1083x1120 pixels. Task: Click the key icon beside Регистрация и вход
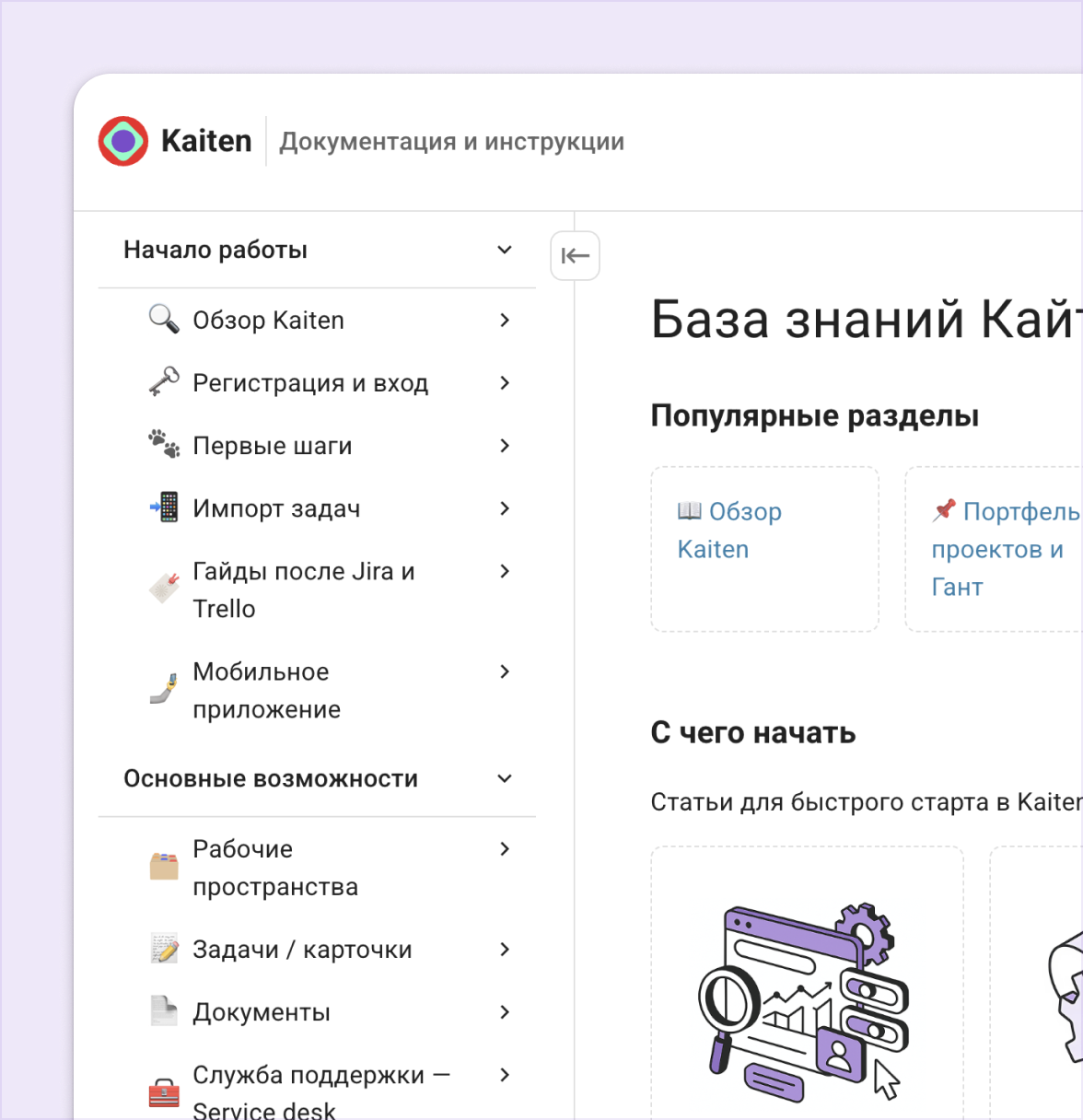[x=164, y=382]
